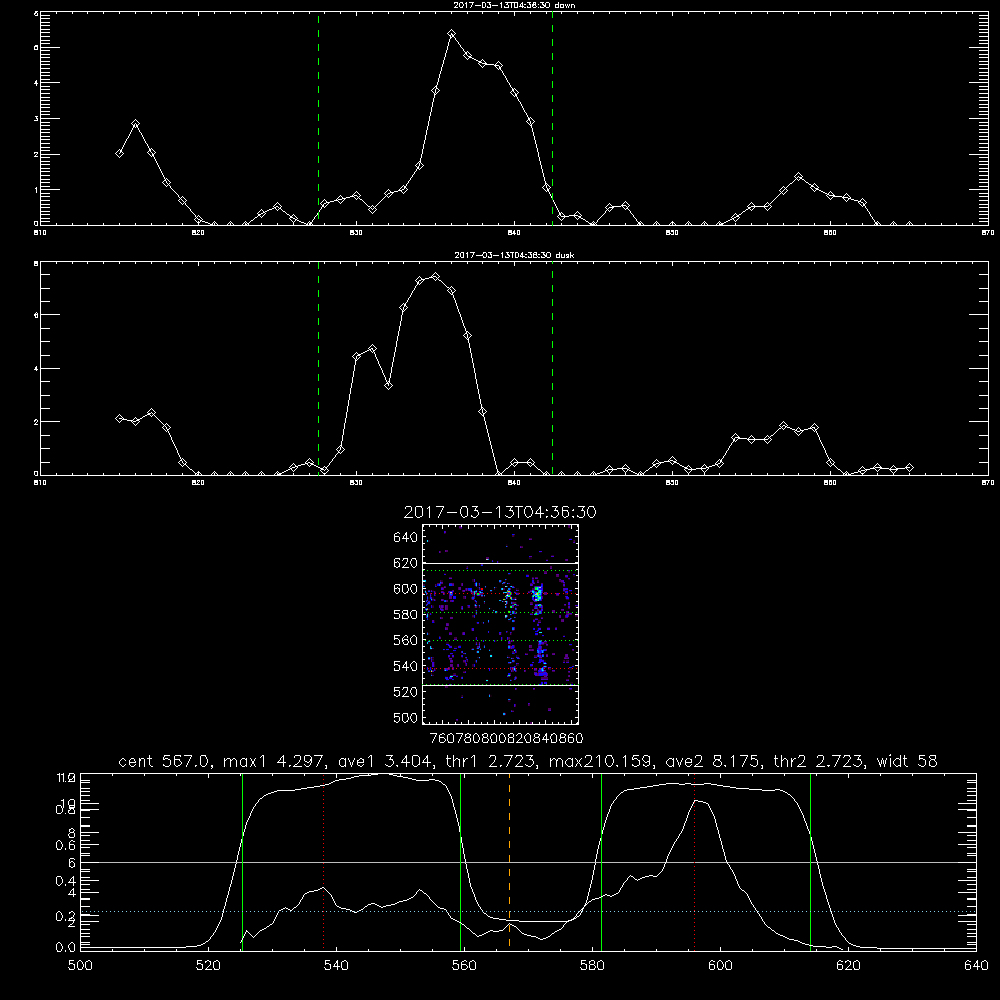
Task: Click the green dashed line near 828 in dusk plot
Action: pos(318,368)
